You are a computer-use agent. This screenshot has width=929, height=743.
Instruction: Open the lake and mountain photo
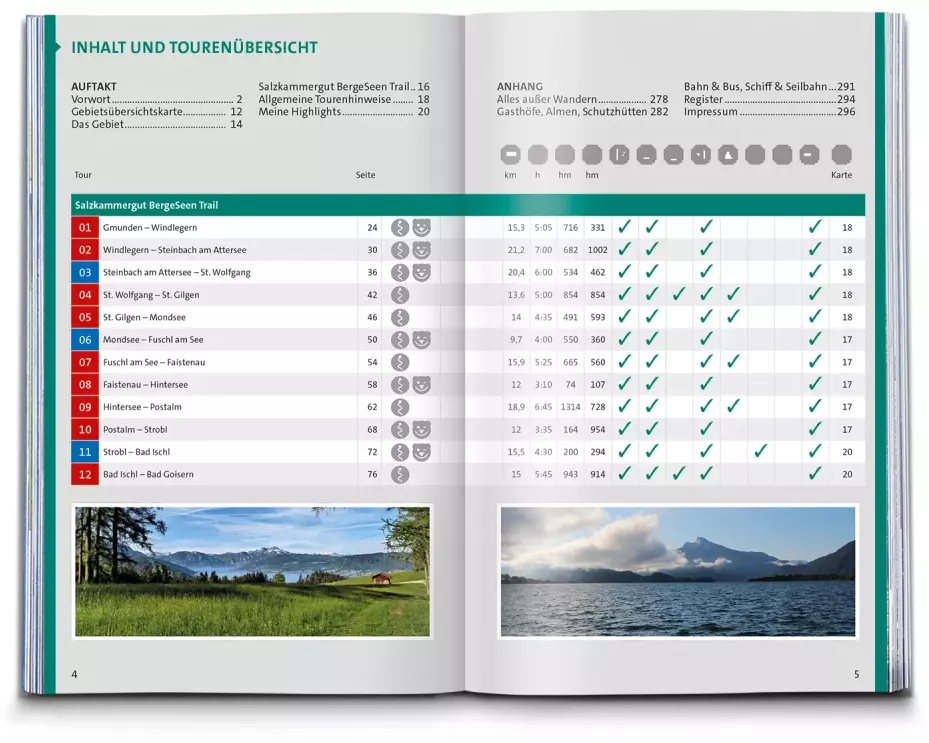[x=677, y=571]
